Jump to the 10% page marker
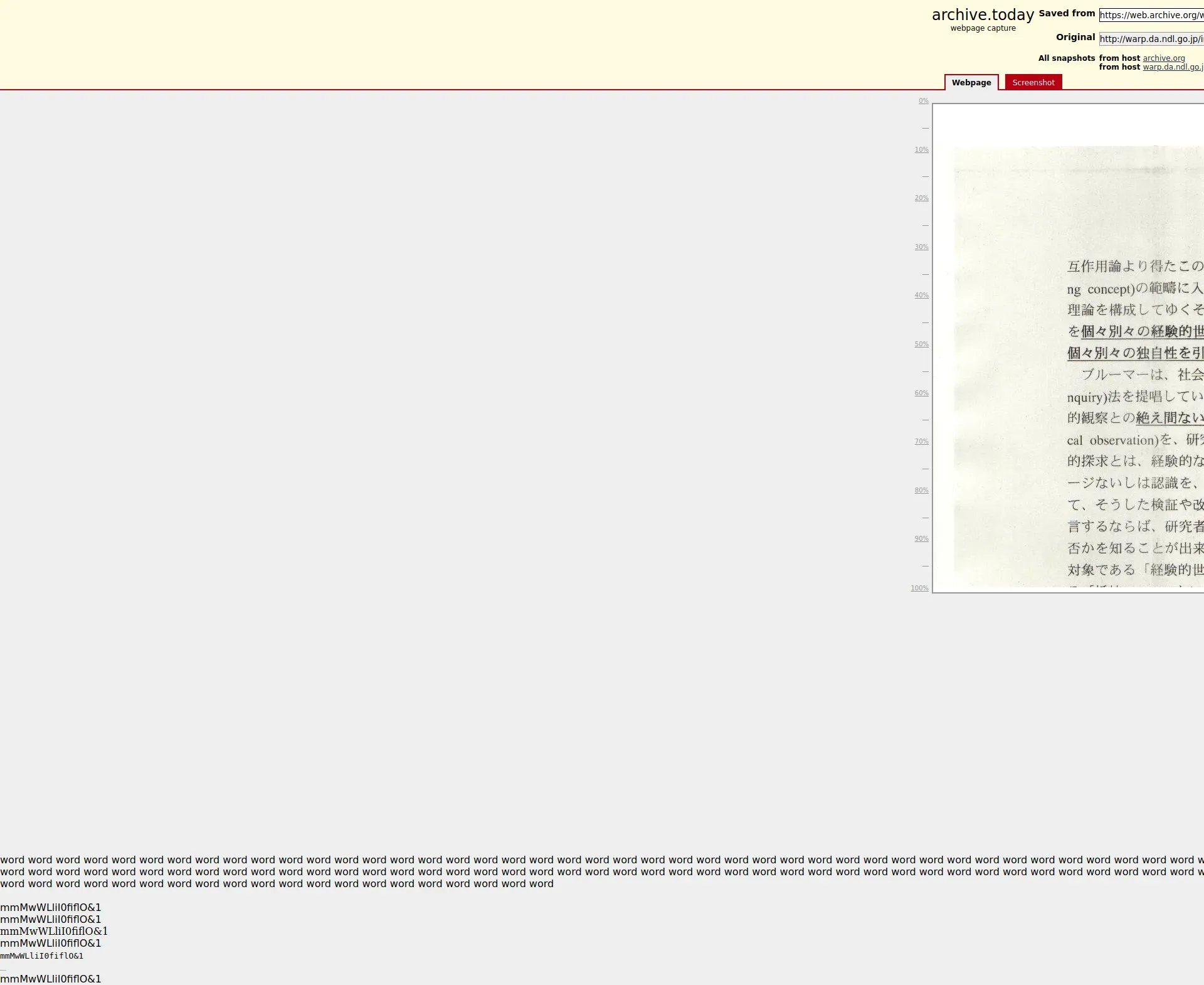 pyautogui.click(x=921, y=150)
